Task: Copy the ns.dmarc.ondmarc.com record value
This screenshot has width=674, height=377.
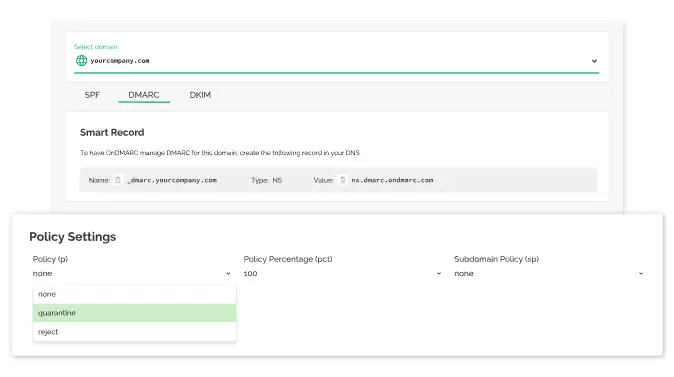Action: (343, 180)
